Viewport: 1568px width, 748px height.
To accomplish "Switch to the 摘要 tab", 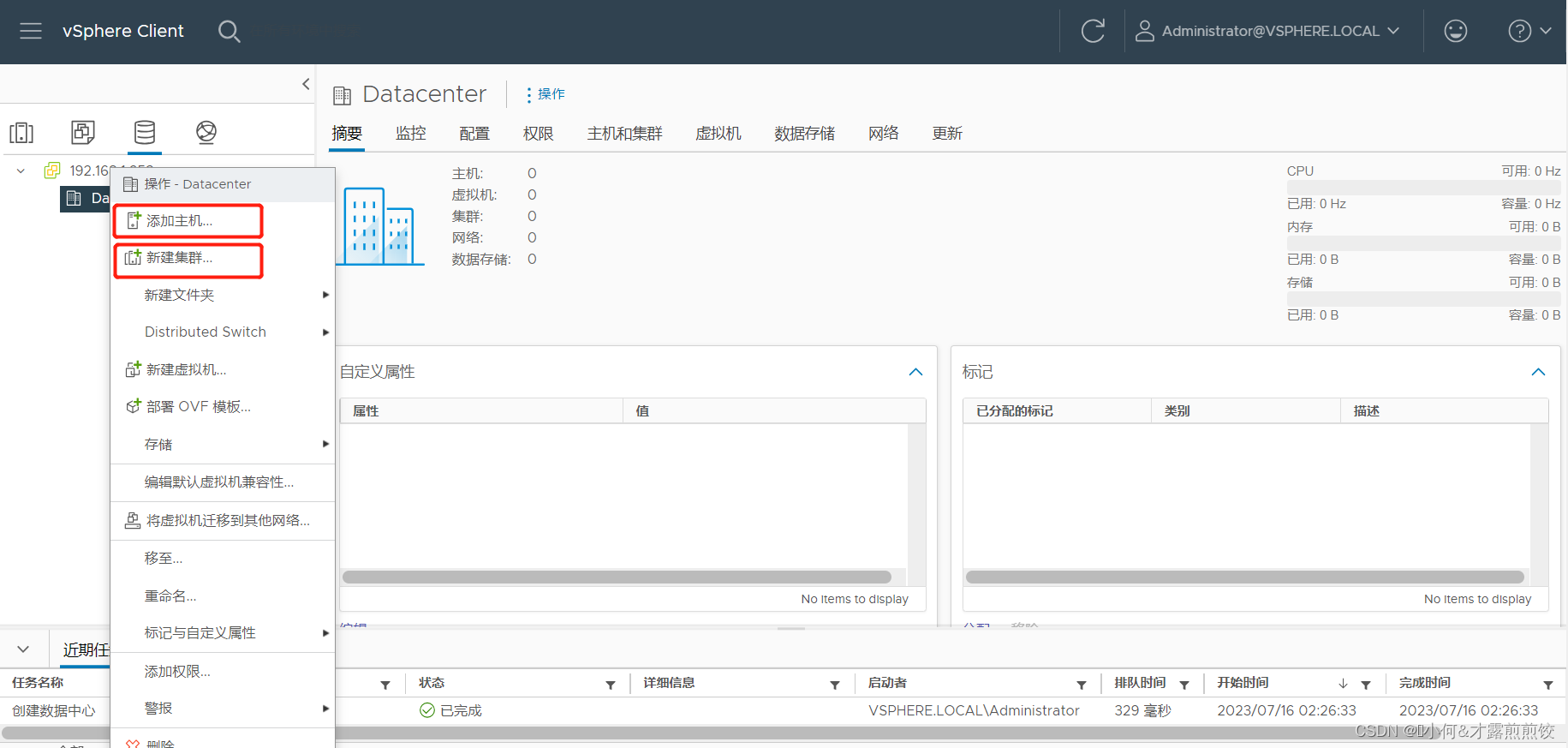I will pyautogui.click(x=347, y=134).
